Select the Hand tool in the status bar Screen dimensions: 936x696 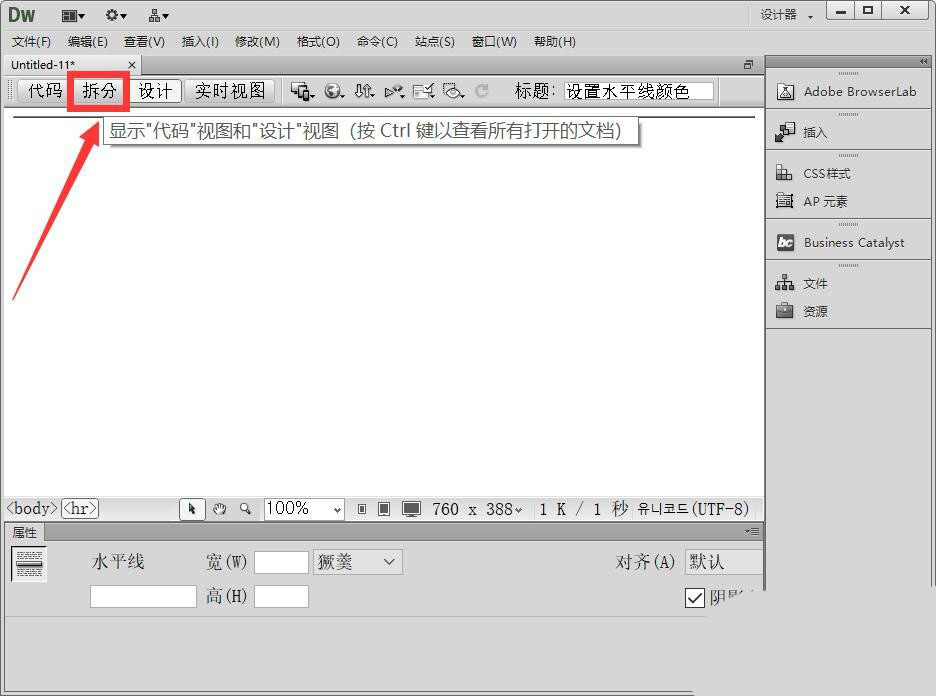[220, 509]
